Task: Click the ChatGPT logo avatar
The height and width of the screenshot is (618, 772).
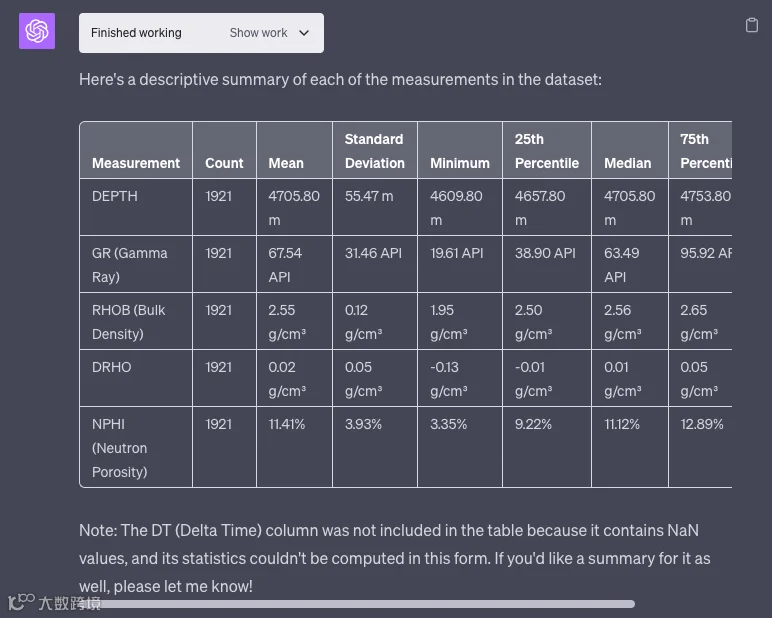Action: (37, 31)
